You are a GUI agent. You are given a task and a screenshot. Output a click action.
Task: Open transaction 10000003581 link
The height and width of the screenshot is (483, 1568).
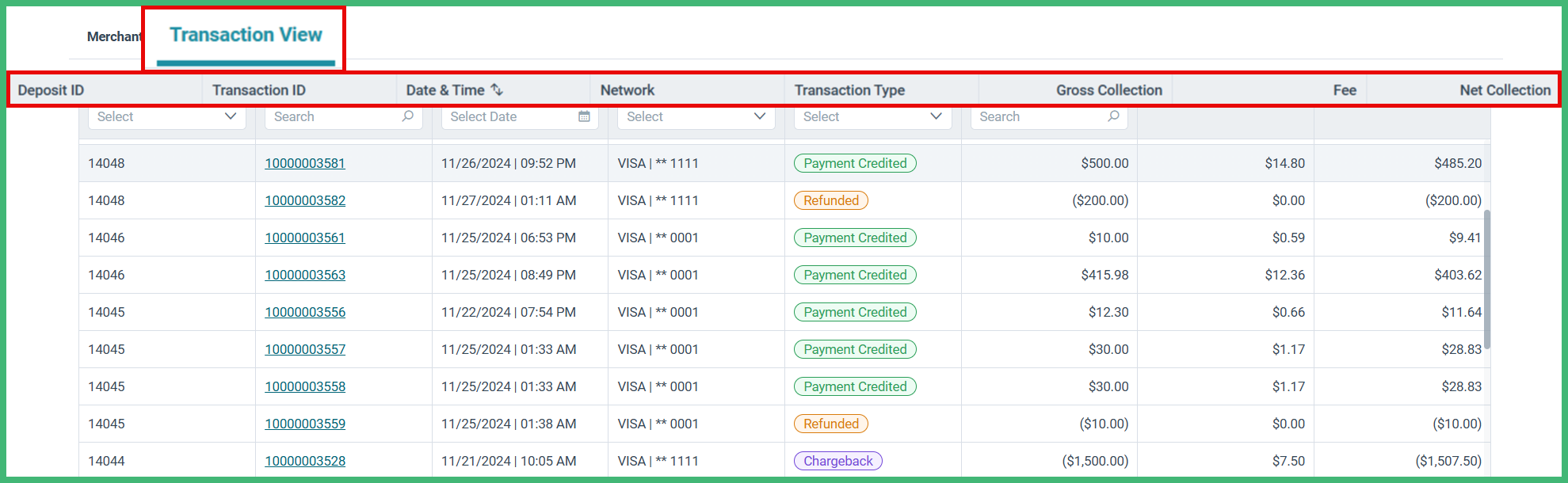[x=305, y=163]
